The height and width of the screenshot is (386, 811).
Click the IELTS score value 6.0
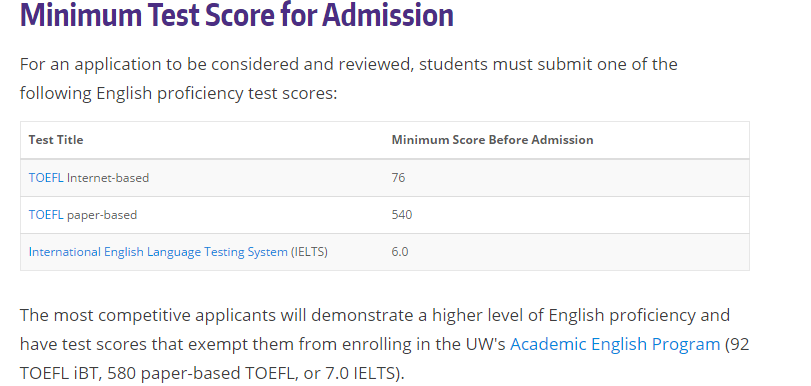400,252
